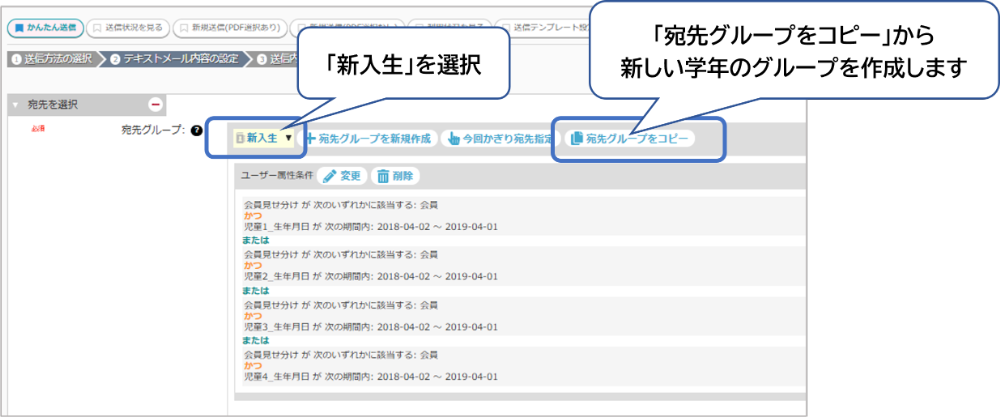Click the plus icon for 宛先グループを新規作成
This screenshot has height=417, width=1000.
click(311, 139)
